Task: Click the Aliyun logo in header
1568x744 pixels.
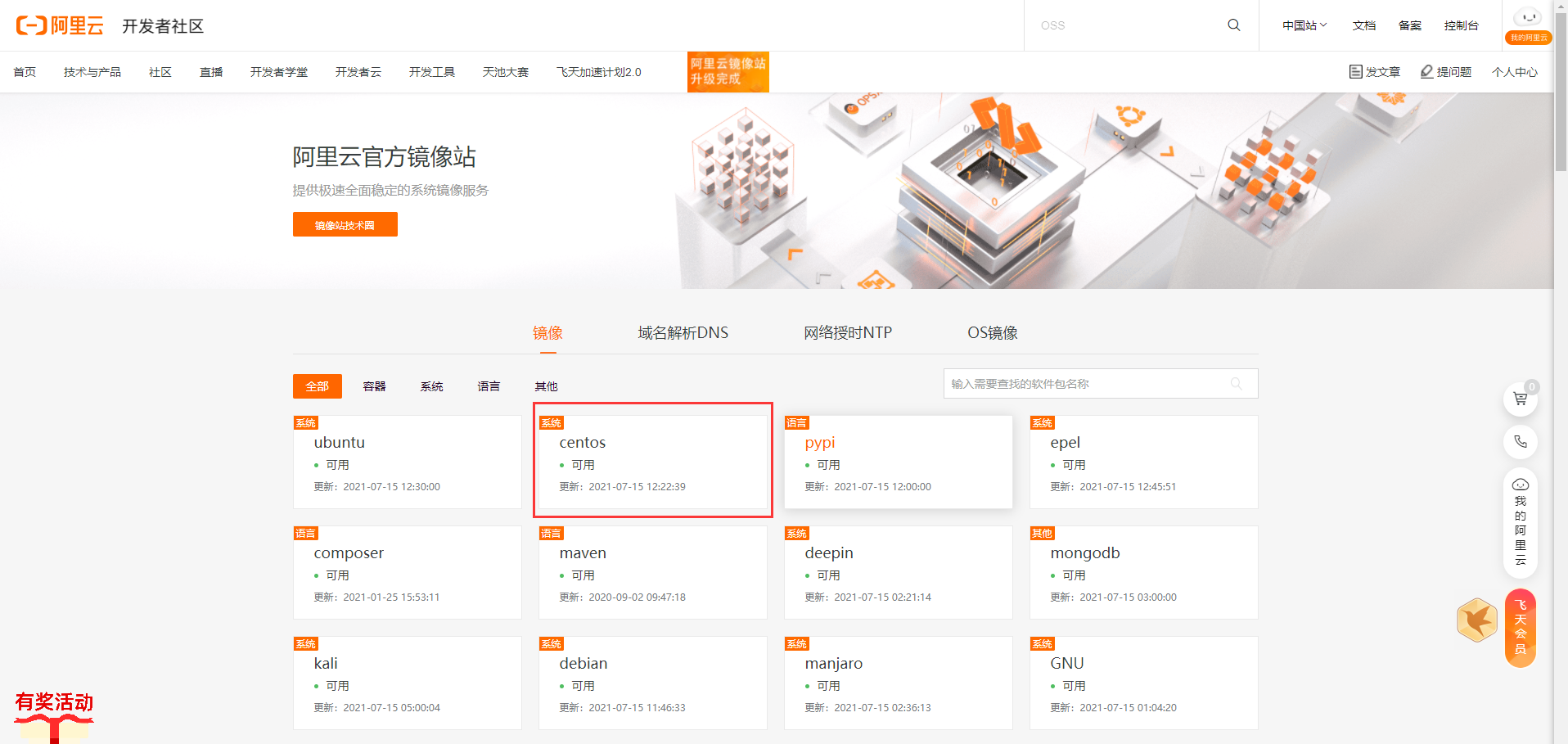Action: [x=60, y=25]
